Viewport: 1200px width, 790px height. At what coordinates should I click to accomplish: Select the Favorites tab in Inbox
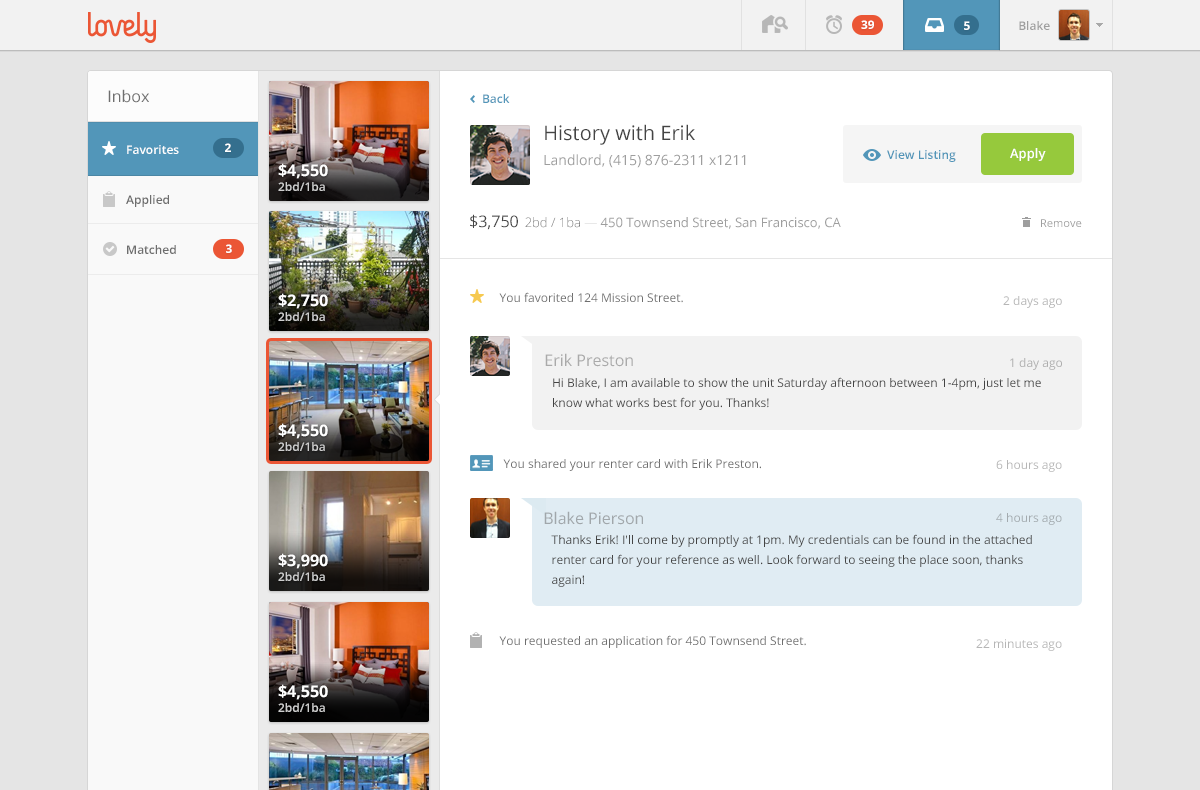point(173,149)
